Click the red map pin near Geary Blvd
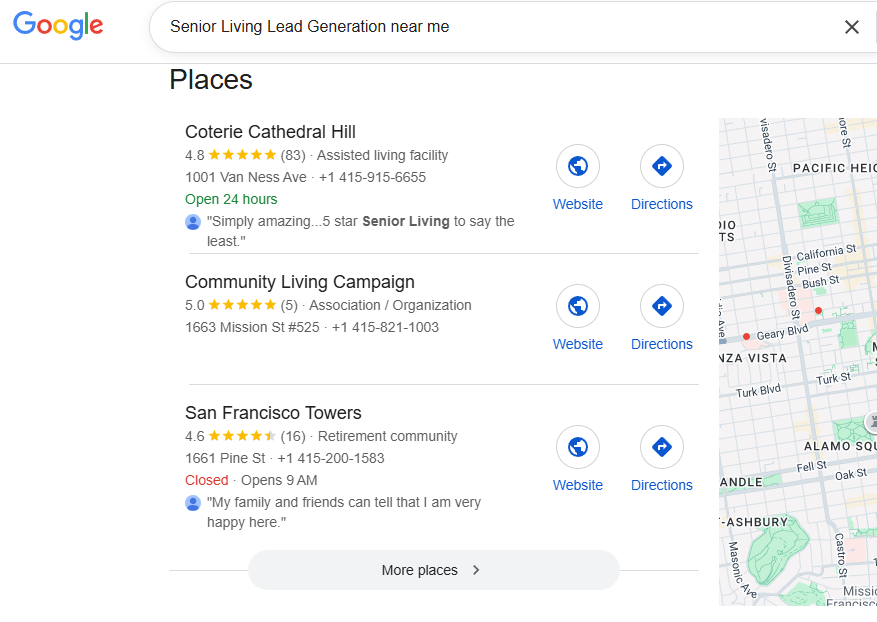Viewport: 877px width, 622px height. coord(746,337)
